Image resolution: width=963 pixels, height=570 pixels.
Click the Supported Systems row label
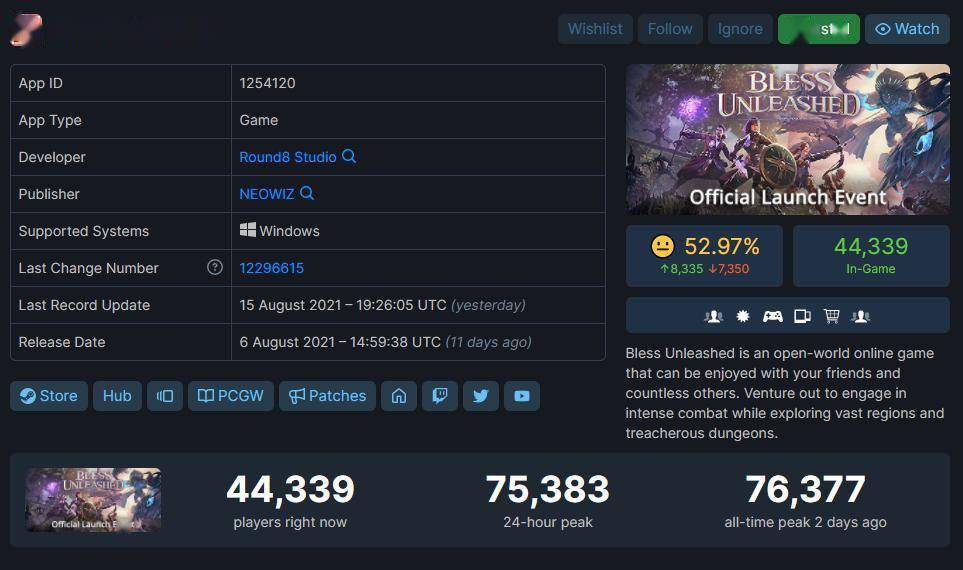[x=84, y=231]
